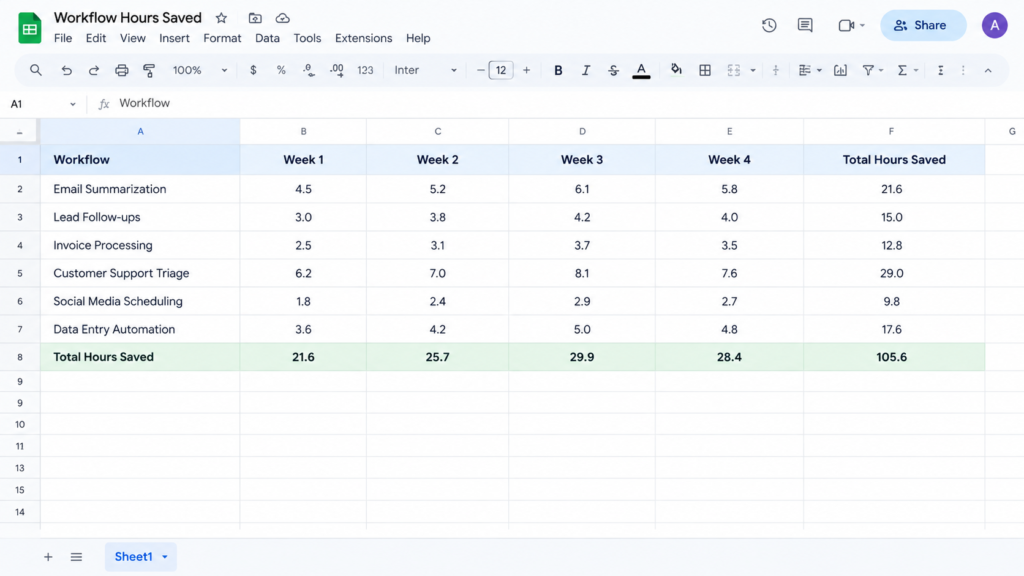Viewport: 1024px width, 576px height.
Task: Open the Google Sheets home icon
Action: tap(29, 28)
